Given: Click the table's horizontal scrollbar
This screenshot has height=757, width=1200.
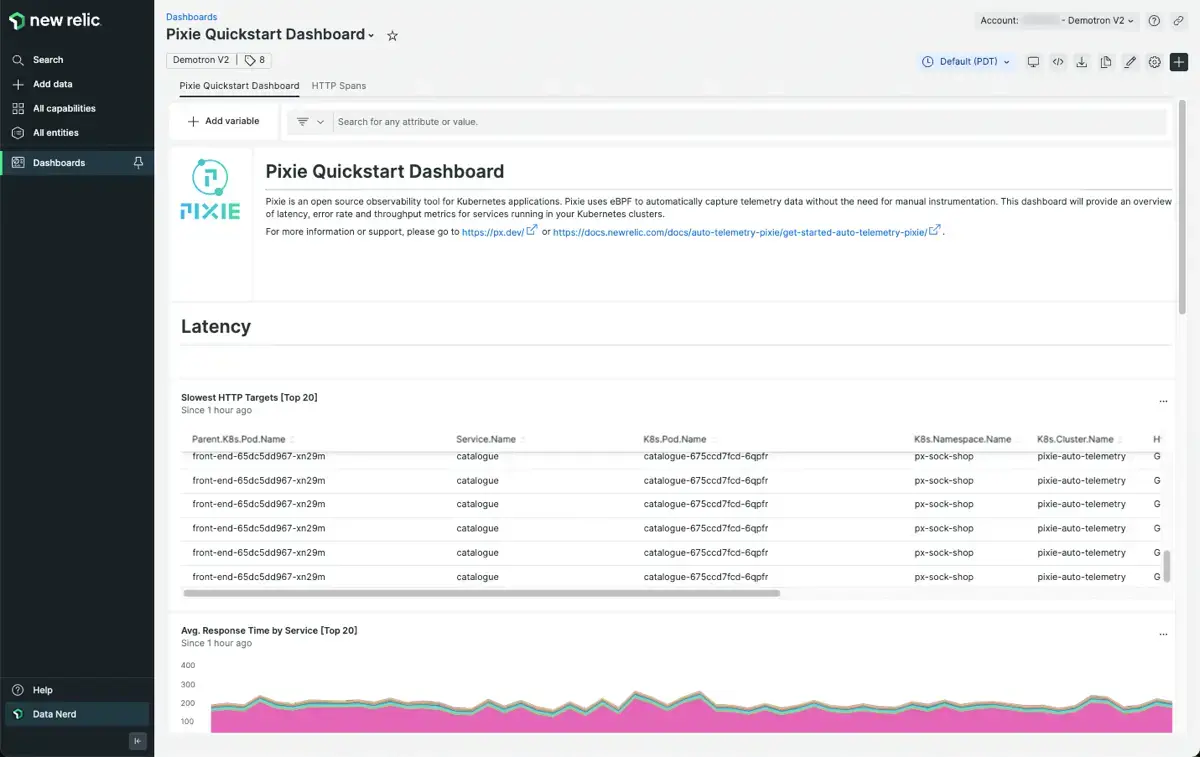Looking at the screenshot, I should point(481,593).
